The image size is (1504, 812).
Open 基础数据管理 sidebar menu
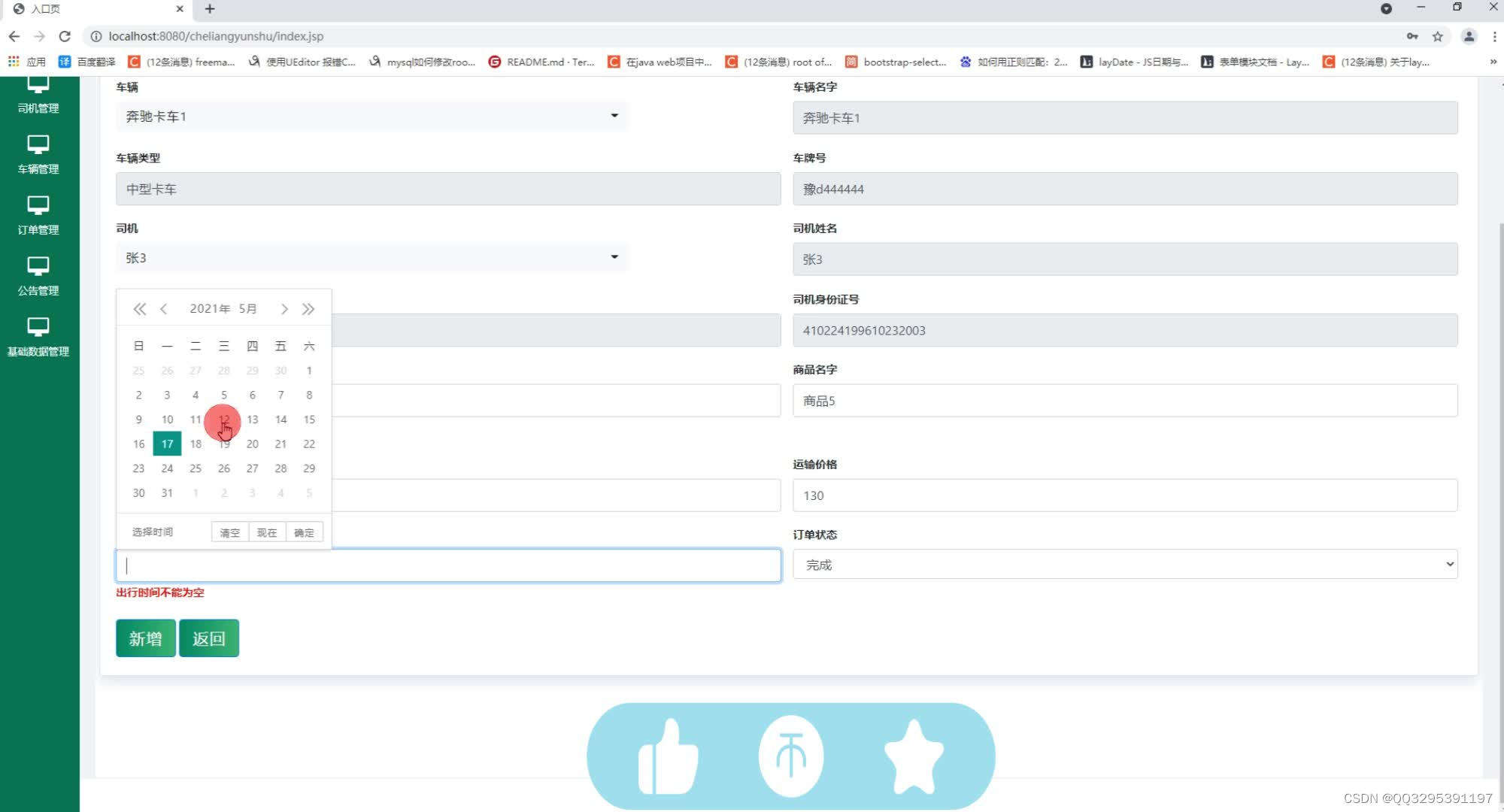point(38,338)
